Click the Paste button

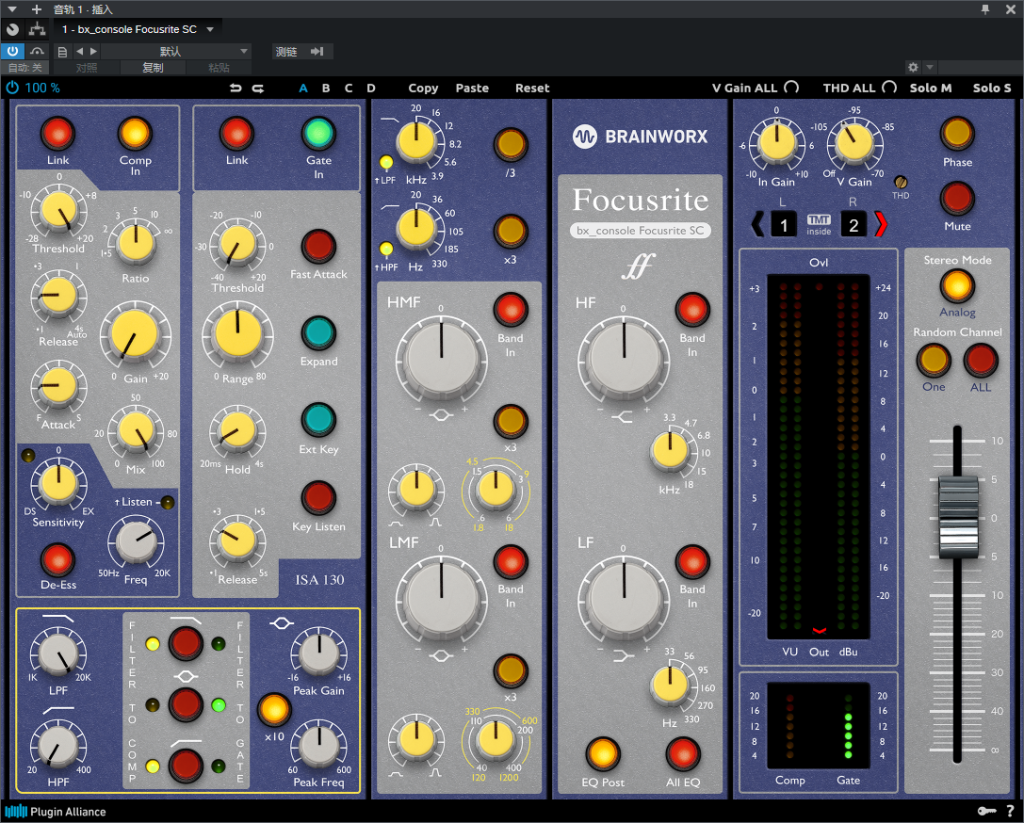472,88
